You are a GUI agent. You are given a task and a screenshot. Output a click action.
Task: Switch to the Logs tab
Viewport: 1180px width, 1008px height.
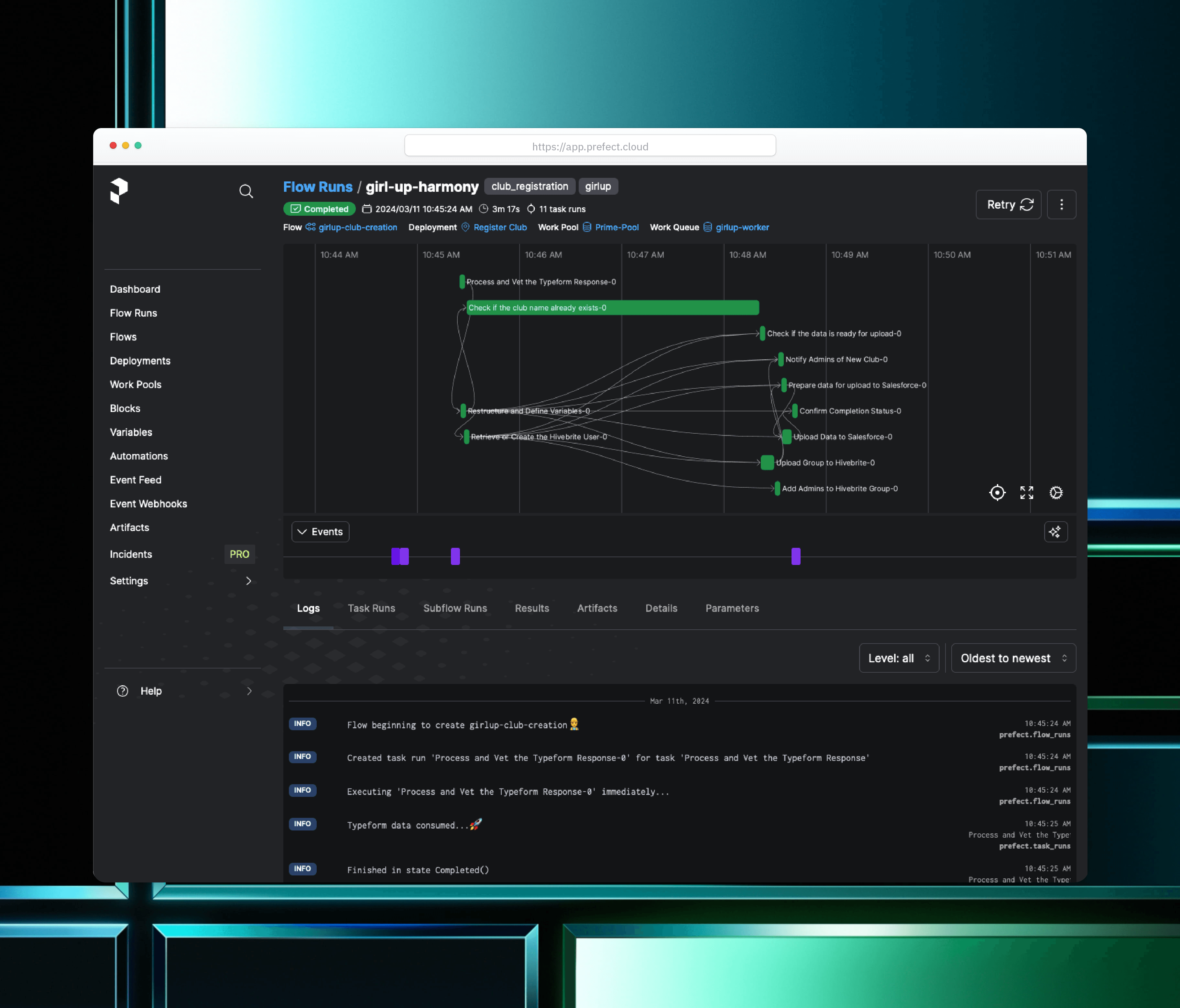(x=308, y=608)
